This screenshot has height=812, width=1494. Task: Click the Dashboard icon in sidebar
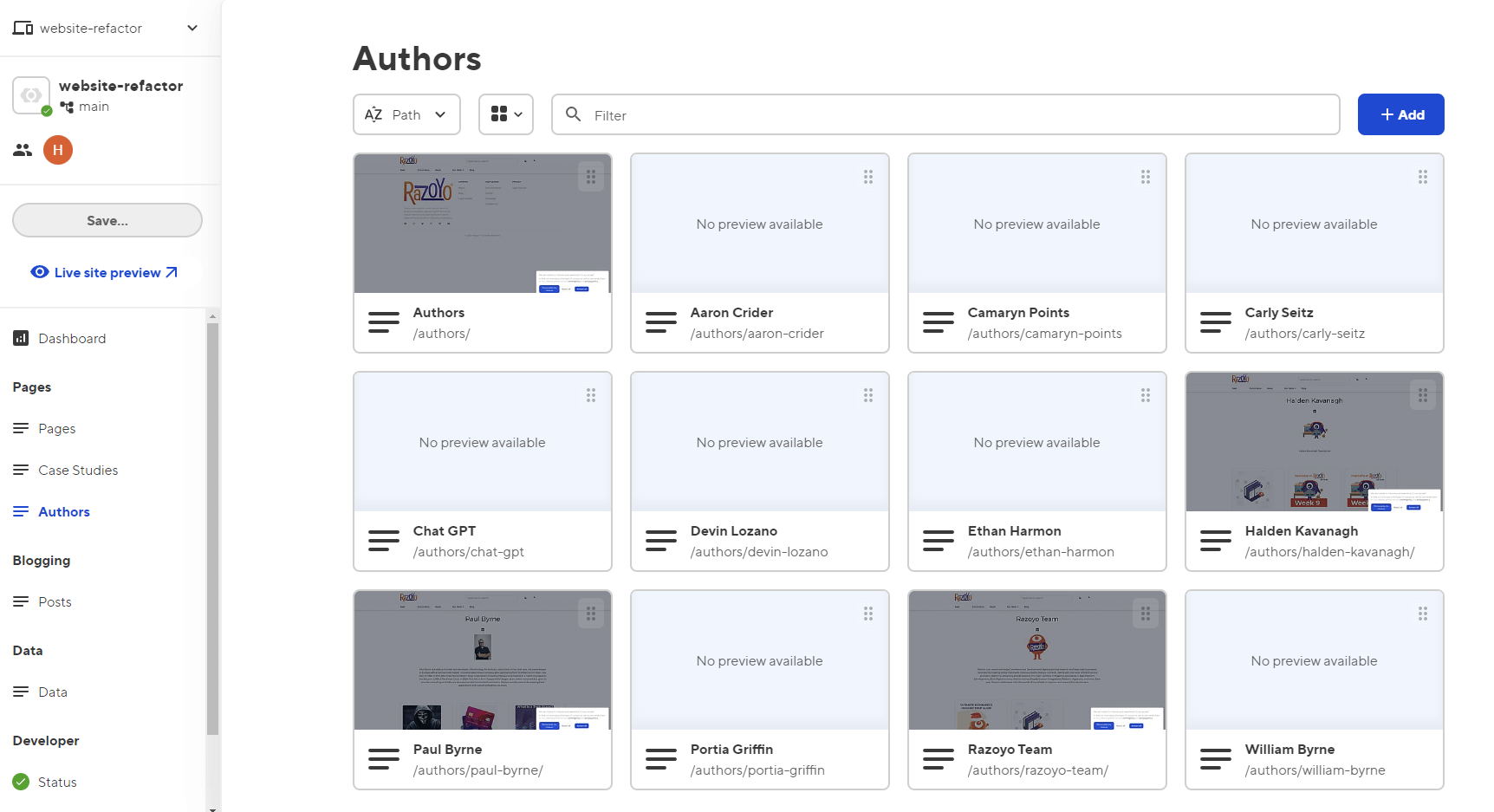21,338
